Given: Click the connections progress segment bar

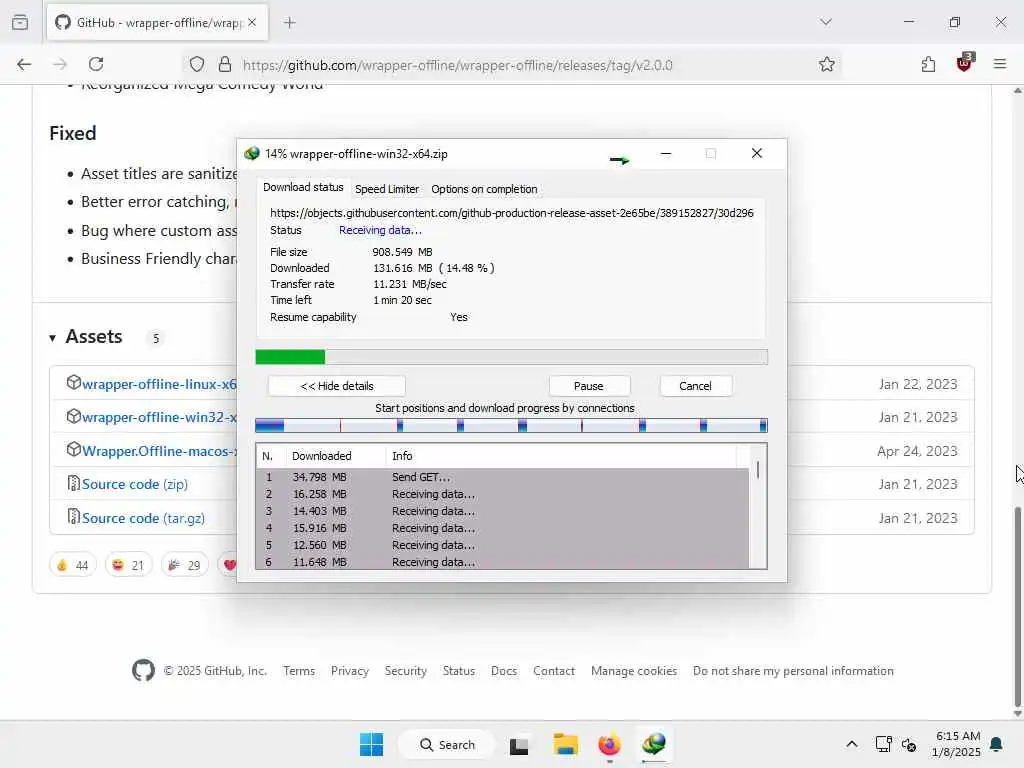Looking at the screenshot, I should 511,426.
